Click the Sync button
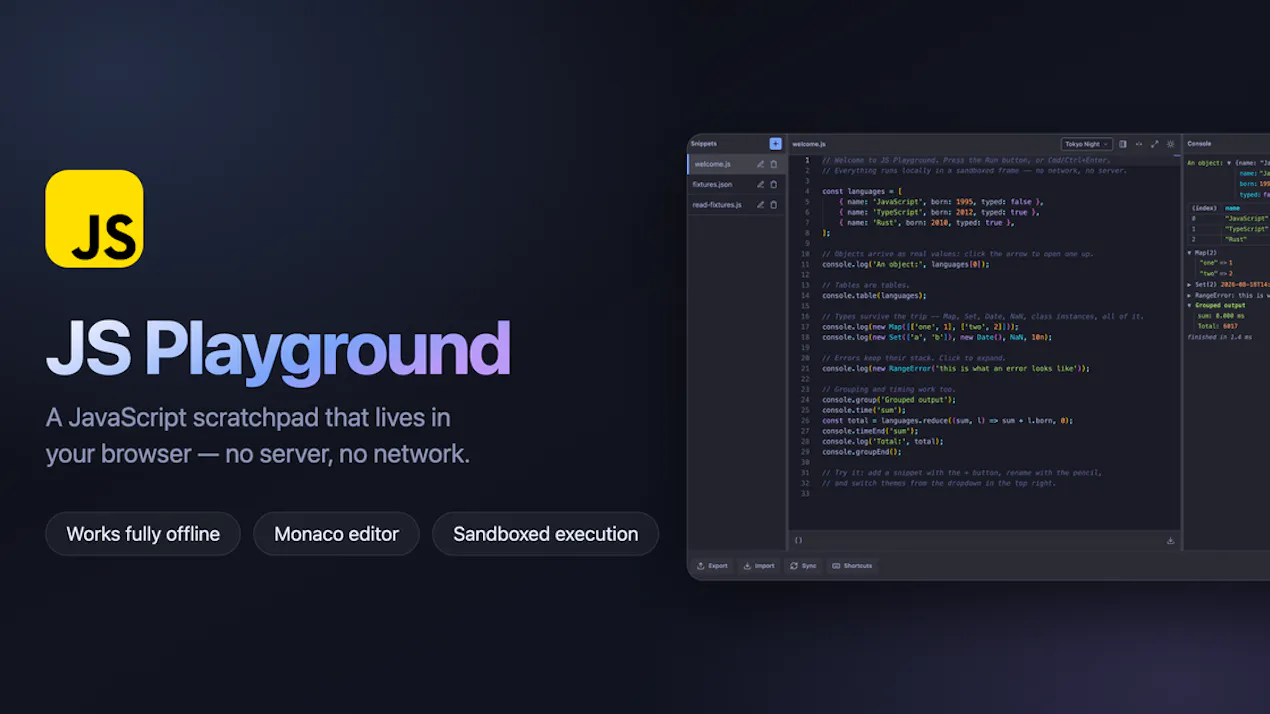Viewport: 1270px width, 714px height. (803, 566)
